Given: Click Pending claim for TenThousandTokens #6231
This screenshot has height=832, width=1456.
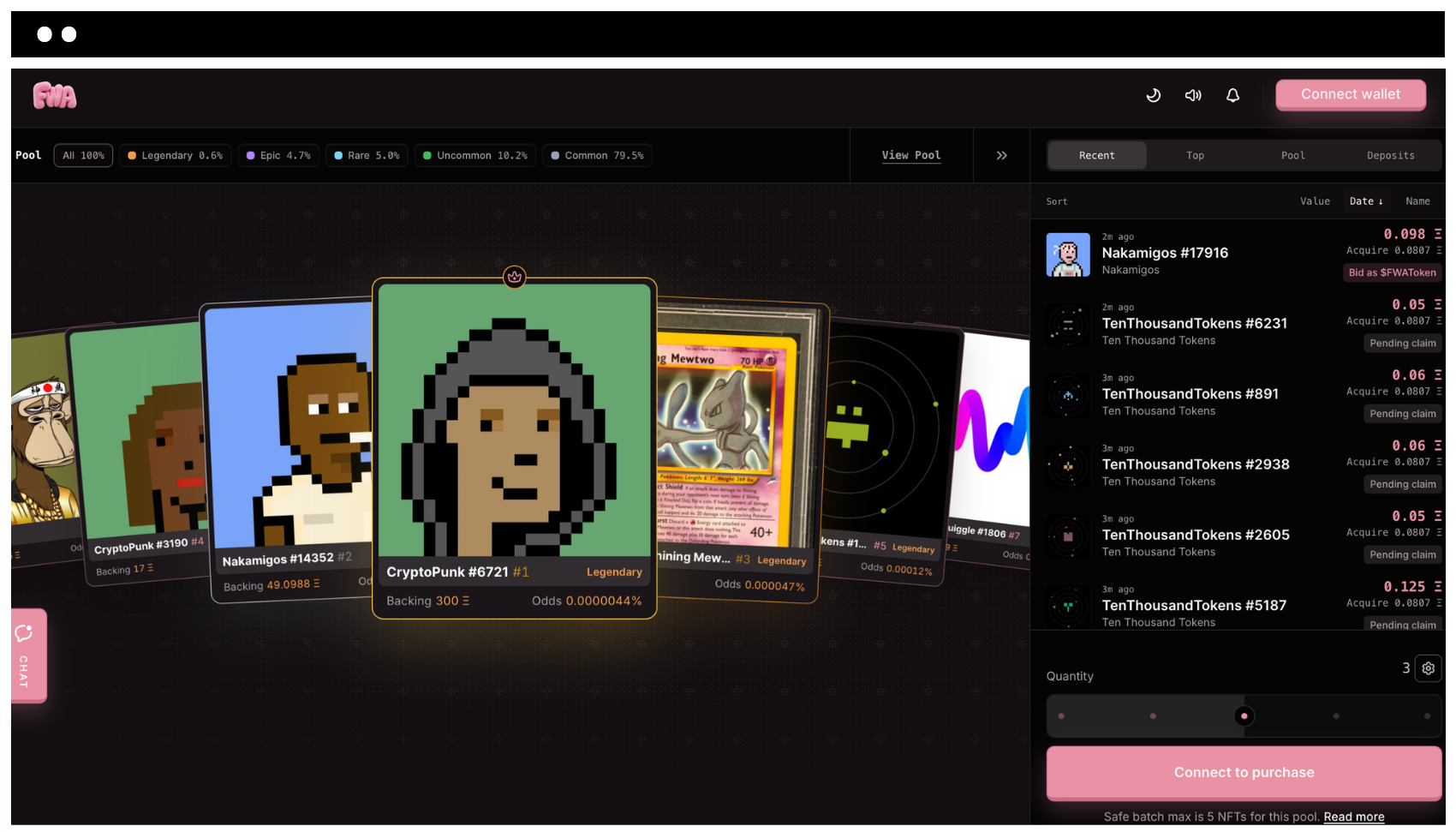Looking at the screenshot, I should pos(1402,343).
